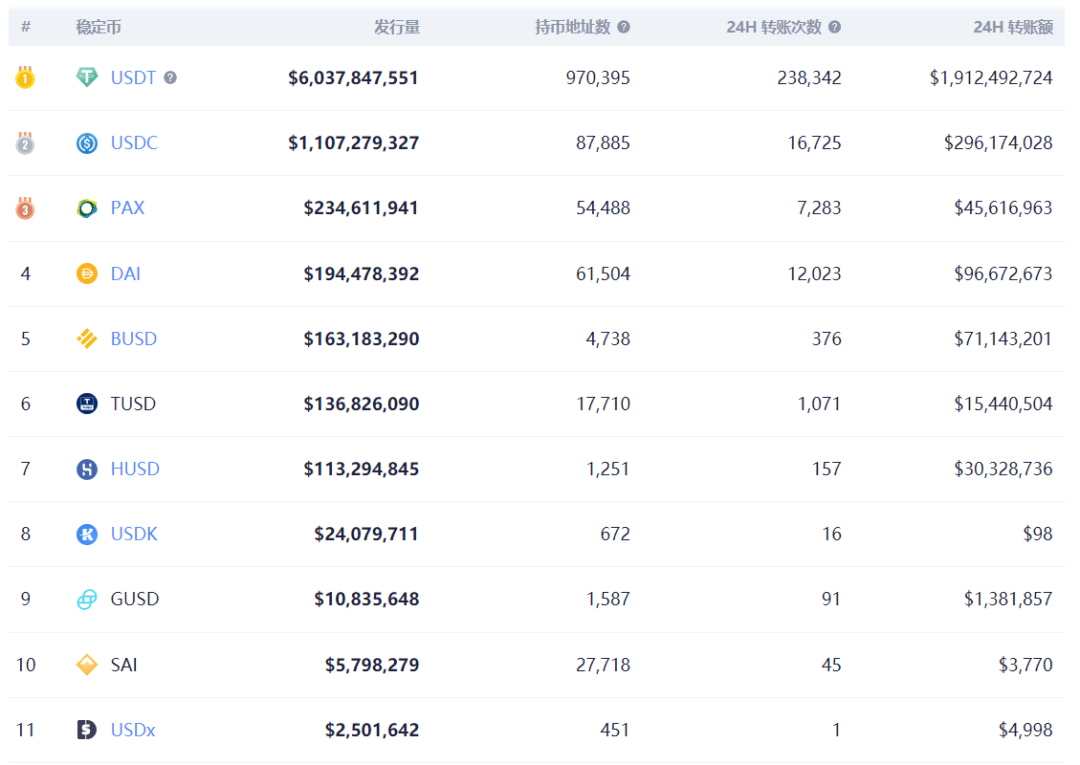Select the SAI name text
This screenshot has height=765, width=1080.
[124, 664]
